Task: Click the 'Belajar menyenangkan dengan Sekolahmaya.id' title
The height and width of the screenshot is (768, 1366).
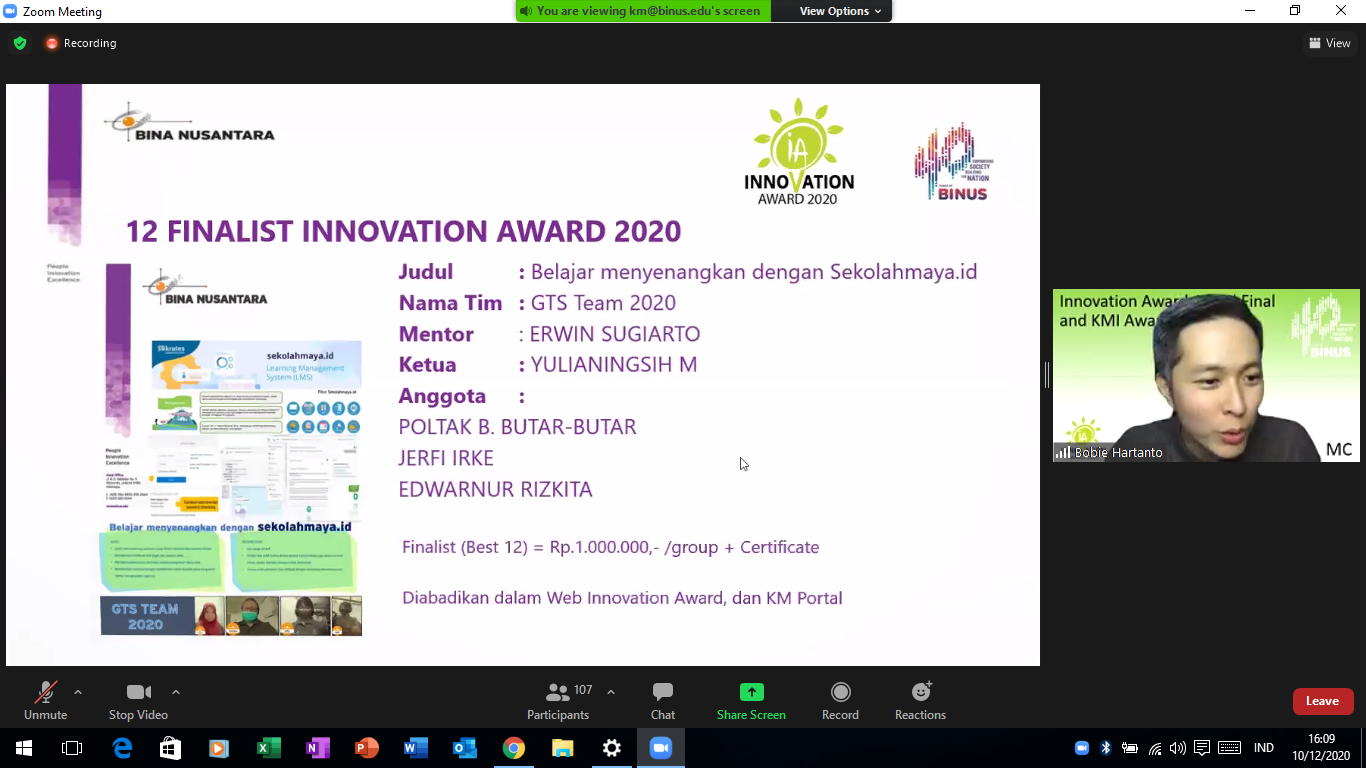Action: click(754, 272)
